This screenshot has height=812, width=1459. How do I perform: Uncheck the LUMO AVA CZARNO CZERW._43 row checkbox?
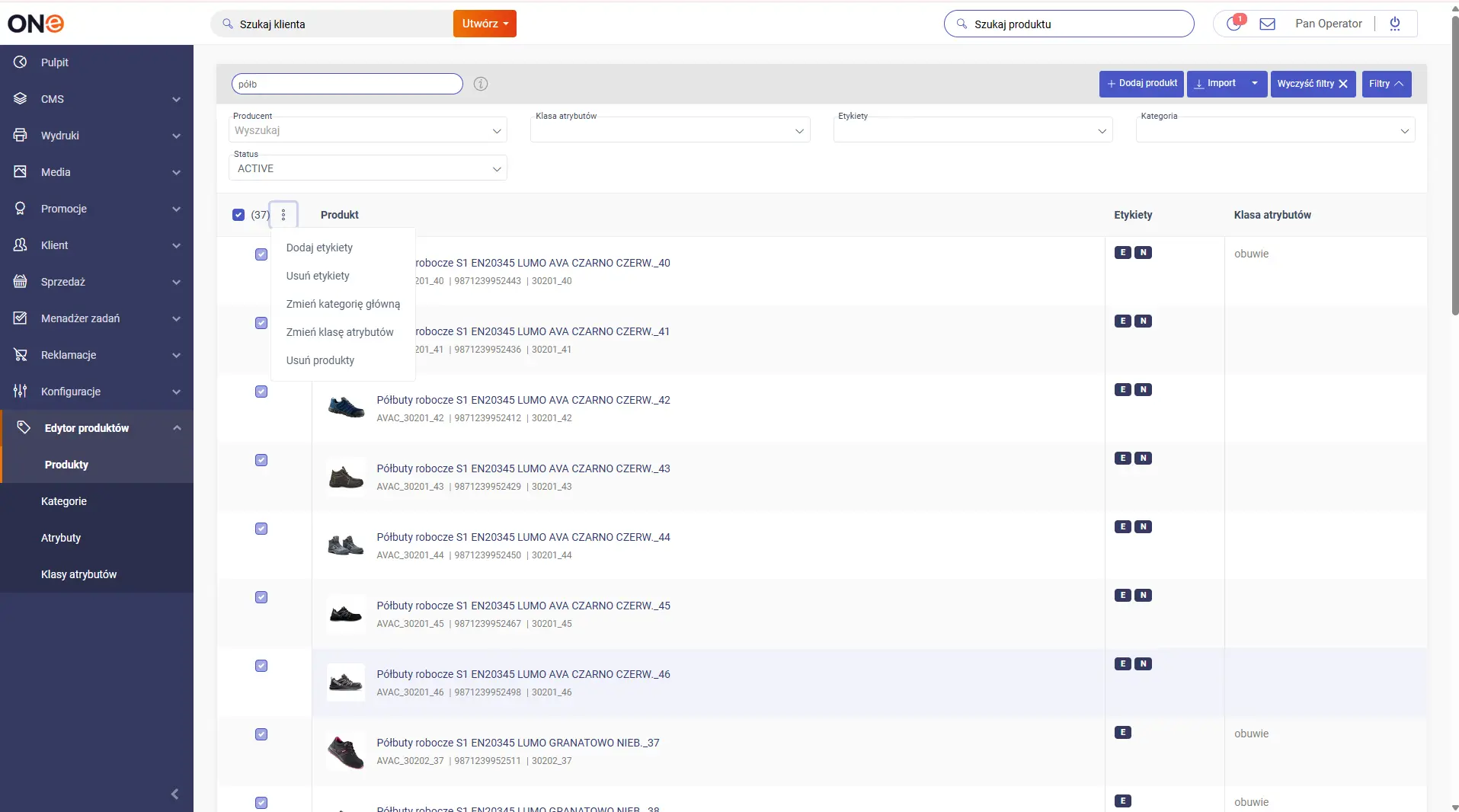261,460
